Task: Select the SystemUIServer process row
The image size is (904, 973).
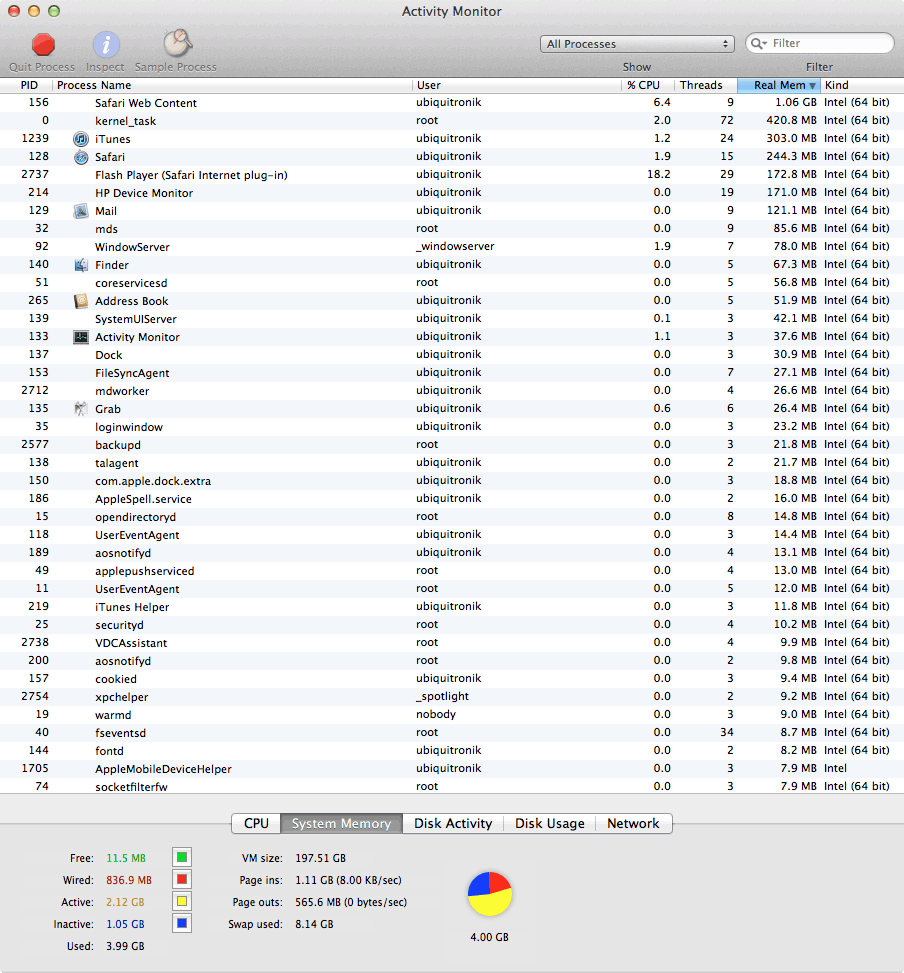Action: click(x=452, y=319)
